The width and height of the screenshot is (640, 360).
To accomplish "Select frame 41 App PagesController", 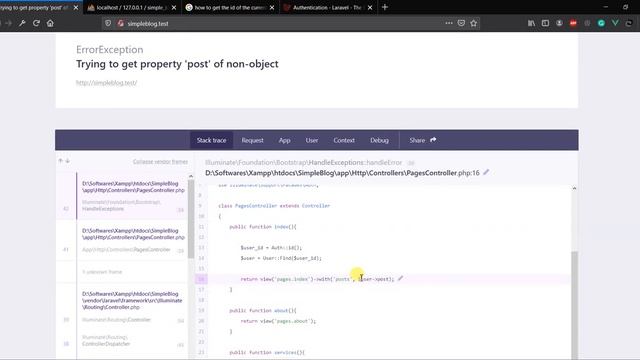I will (122, 240).
